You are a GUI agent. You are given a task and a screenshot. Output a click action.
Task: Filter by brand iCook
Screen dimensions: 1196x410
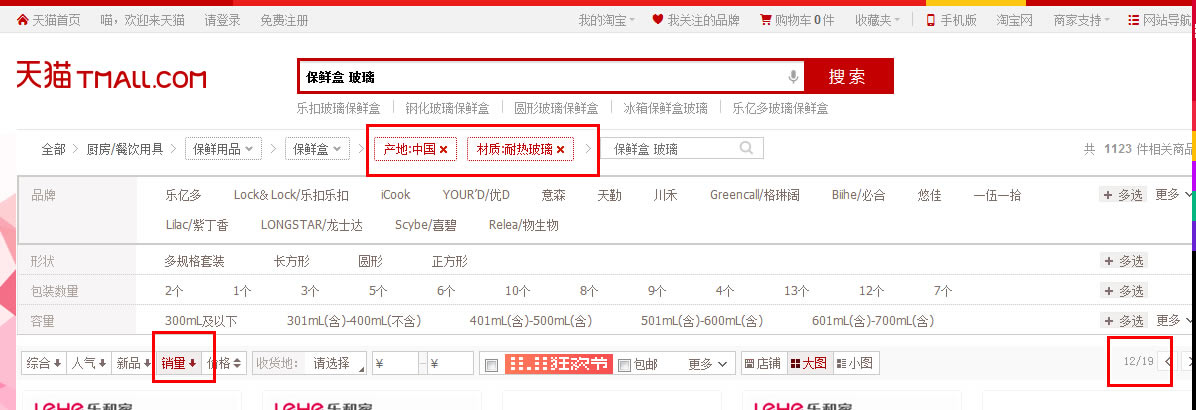point(395,195)
